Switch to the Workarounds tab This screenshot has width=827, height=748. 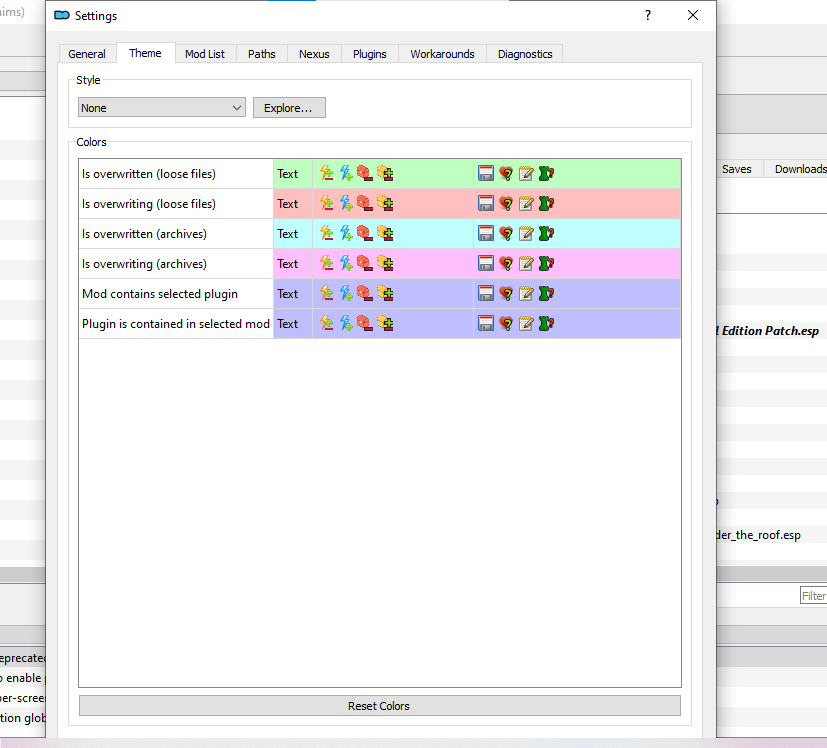coord(441,53)
